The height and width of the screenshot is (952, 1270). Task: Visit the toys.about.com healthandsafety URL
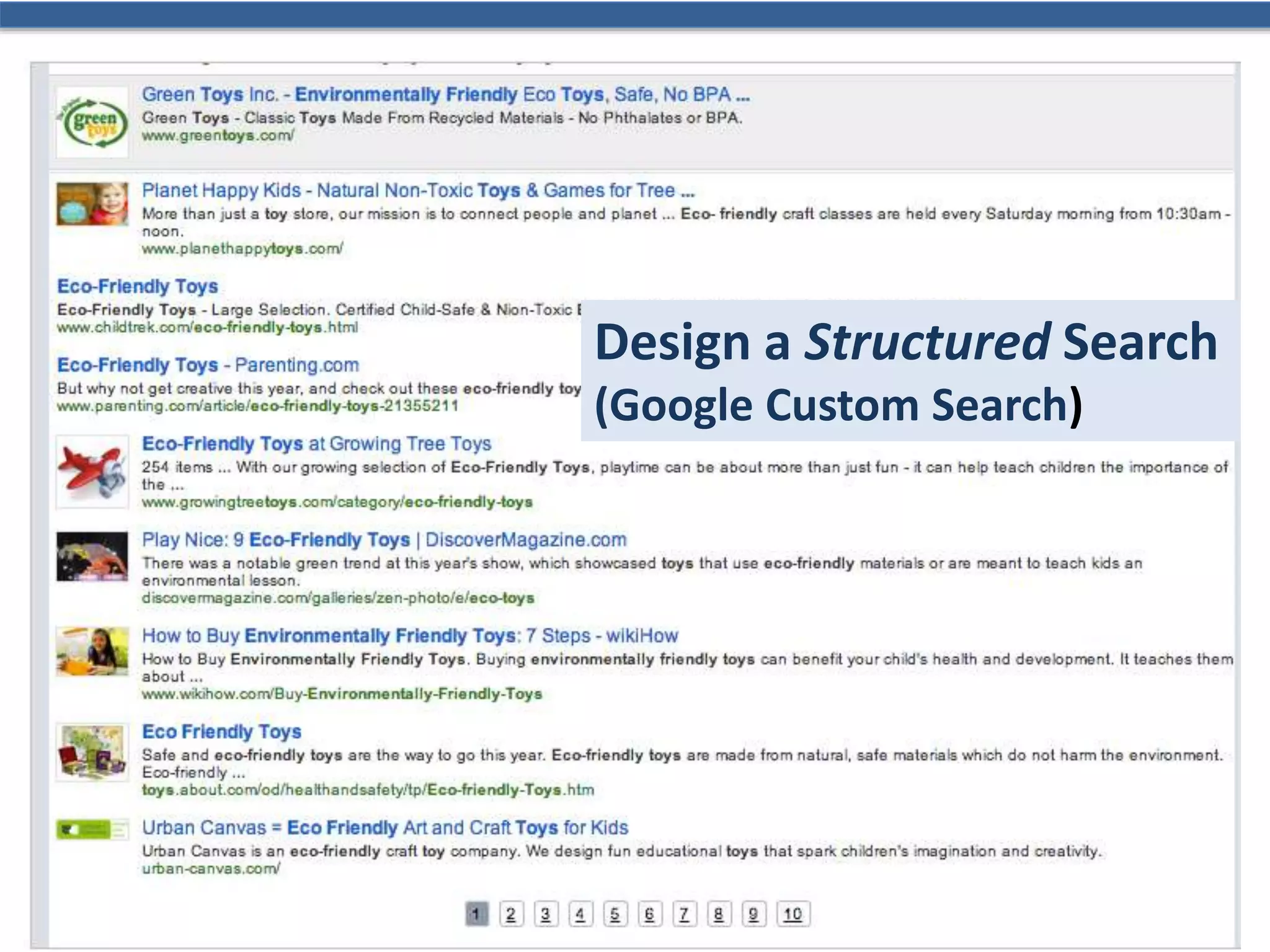coord(368,790)
